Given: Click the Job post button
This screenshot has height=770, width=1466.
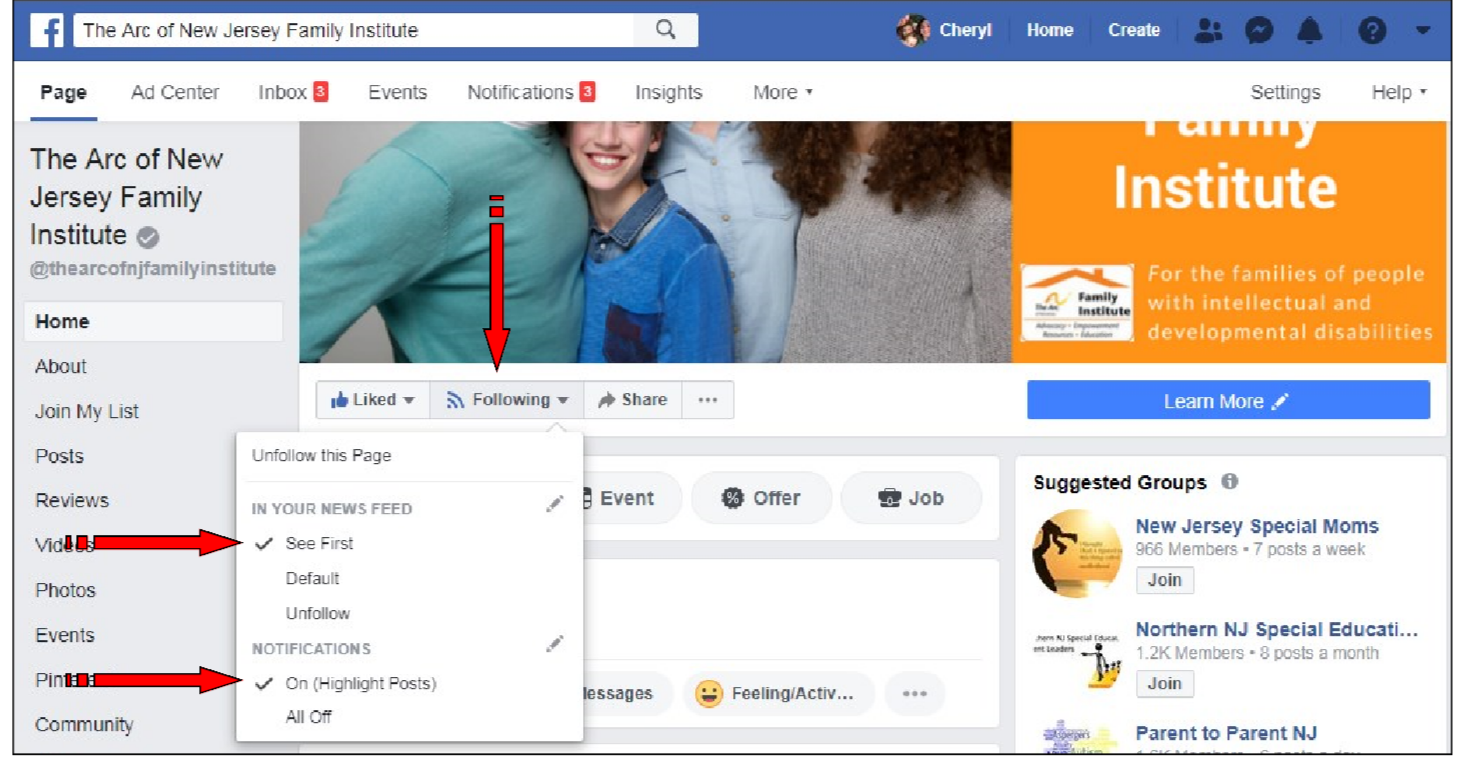Looking at the screenshot, I should point(911,498).
